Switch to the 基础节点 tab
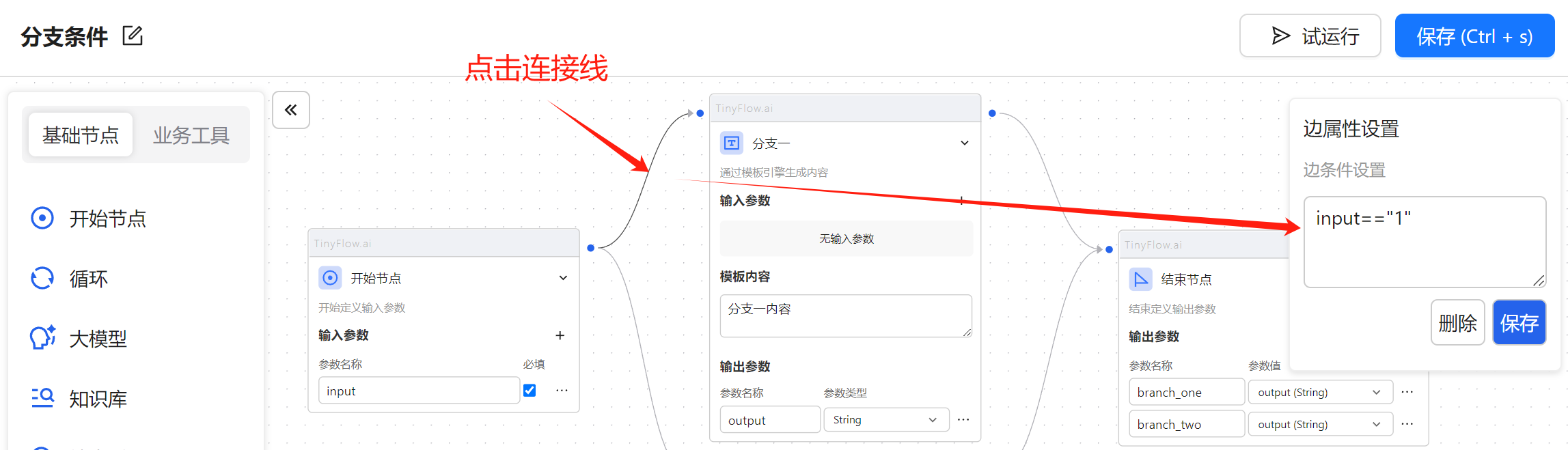Viewport: 1568px width, 450px height. 81,135
